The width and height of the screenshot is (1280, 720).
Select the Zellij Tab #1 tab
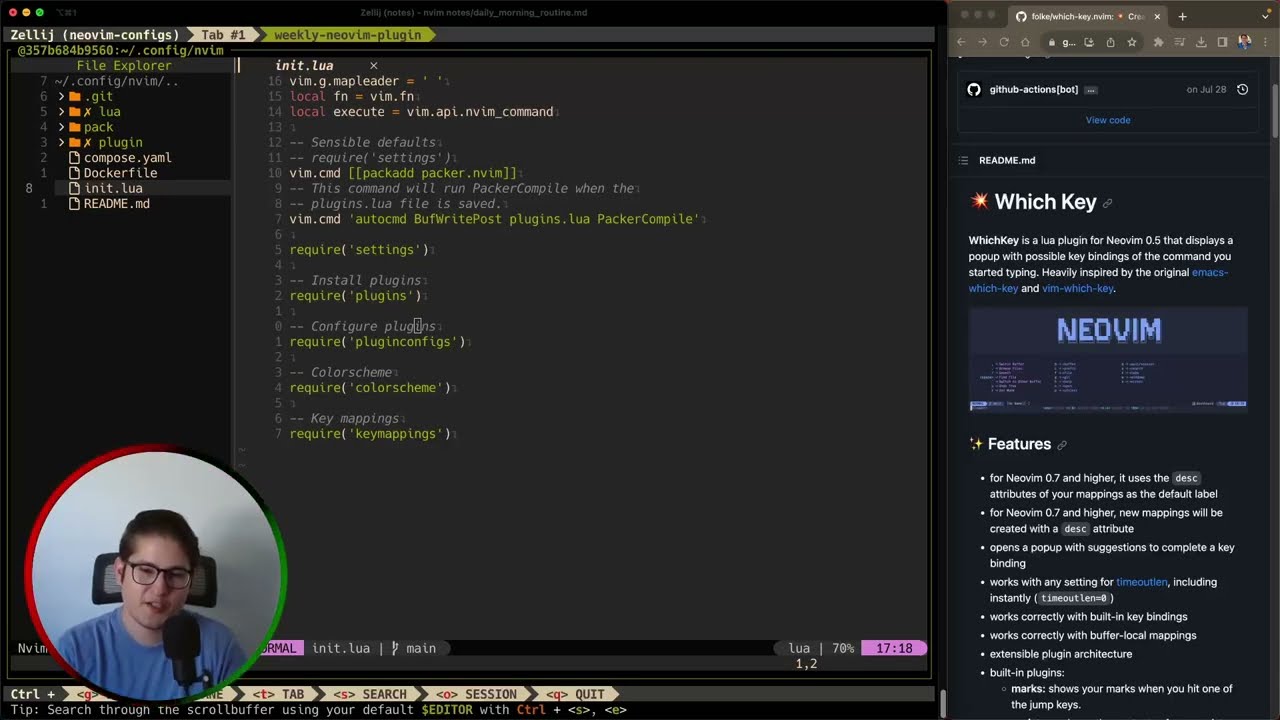[x=223, y=34]
